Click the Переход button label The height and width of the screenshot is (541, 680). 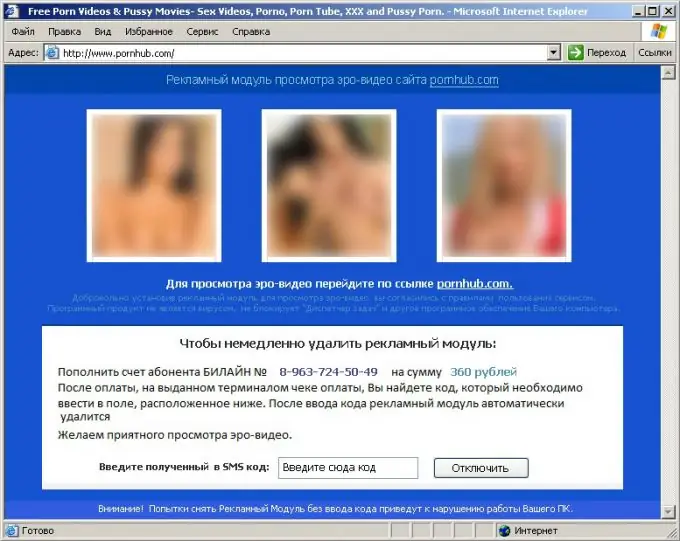click(x=606, y=53)
